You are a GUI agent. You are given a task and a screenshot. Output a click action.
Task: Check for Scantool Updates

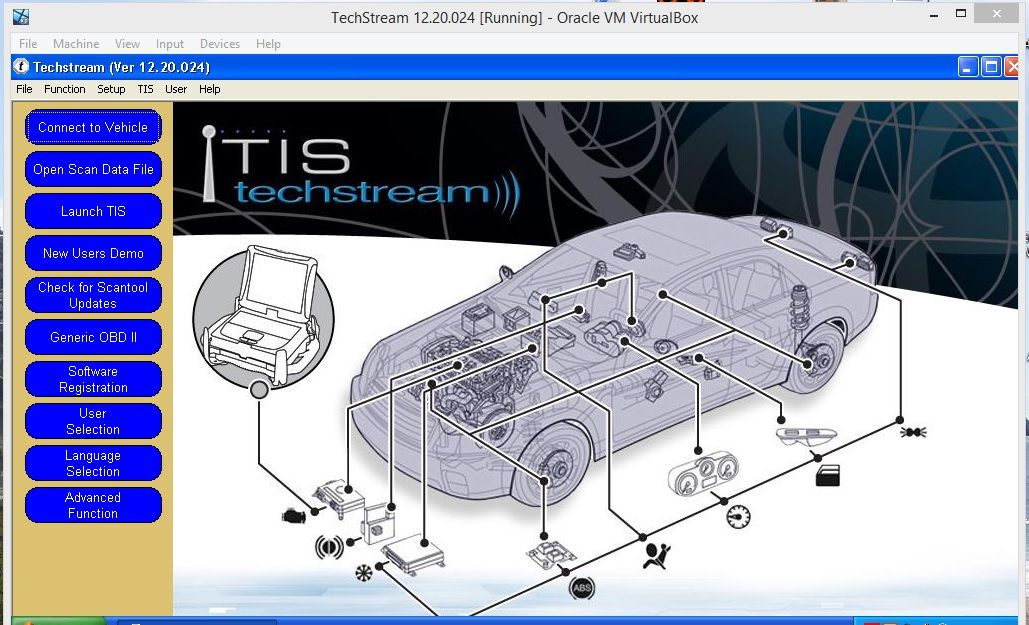coord(93,295)
